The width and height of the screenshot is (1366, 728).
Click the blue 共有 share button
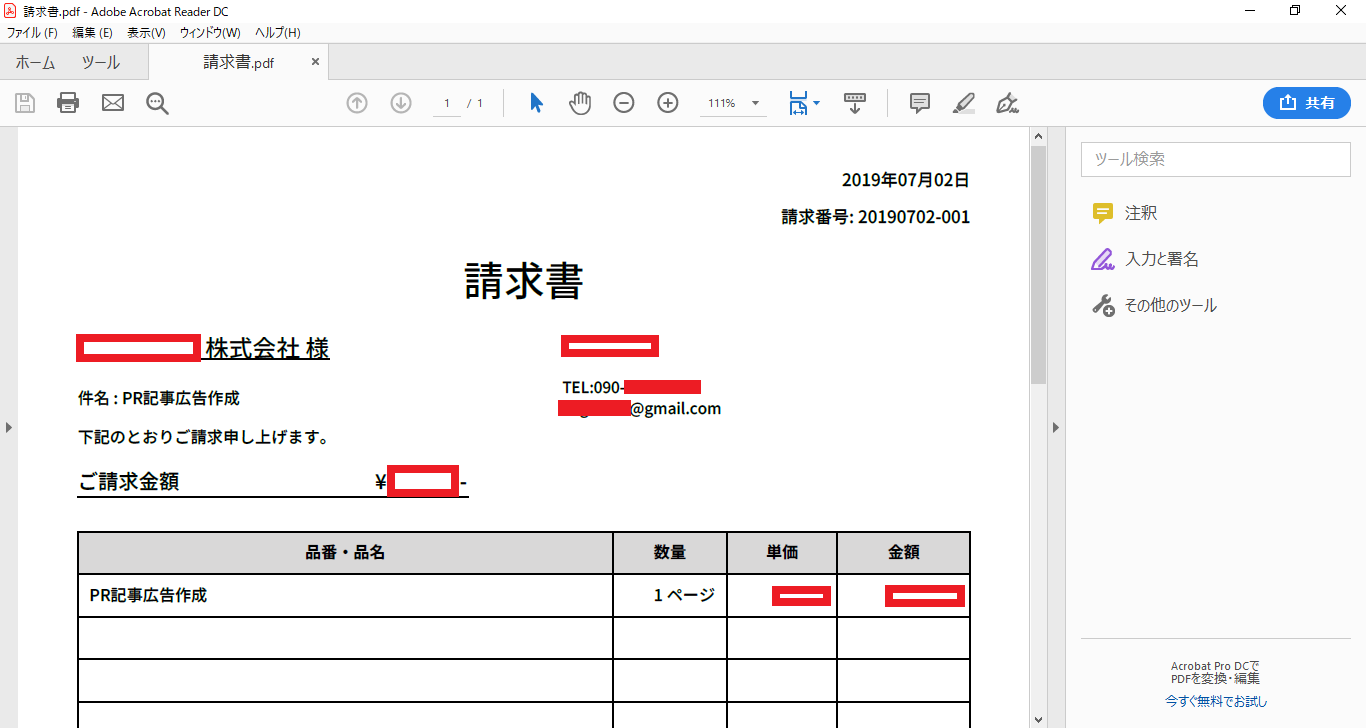(1306, 103)
